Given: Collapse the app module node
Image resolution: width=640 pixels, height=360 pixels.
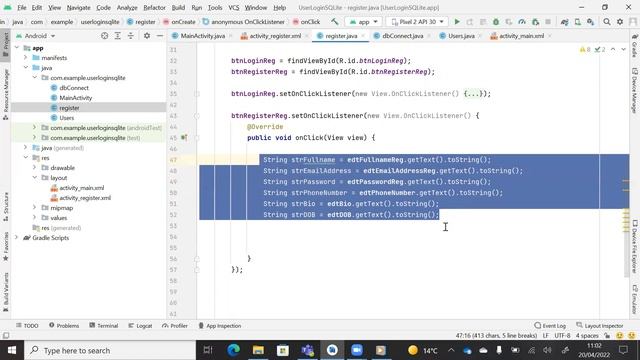Looking at the screenshot, I should point(17,48).
